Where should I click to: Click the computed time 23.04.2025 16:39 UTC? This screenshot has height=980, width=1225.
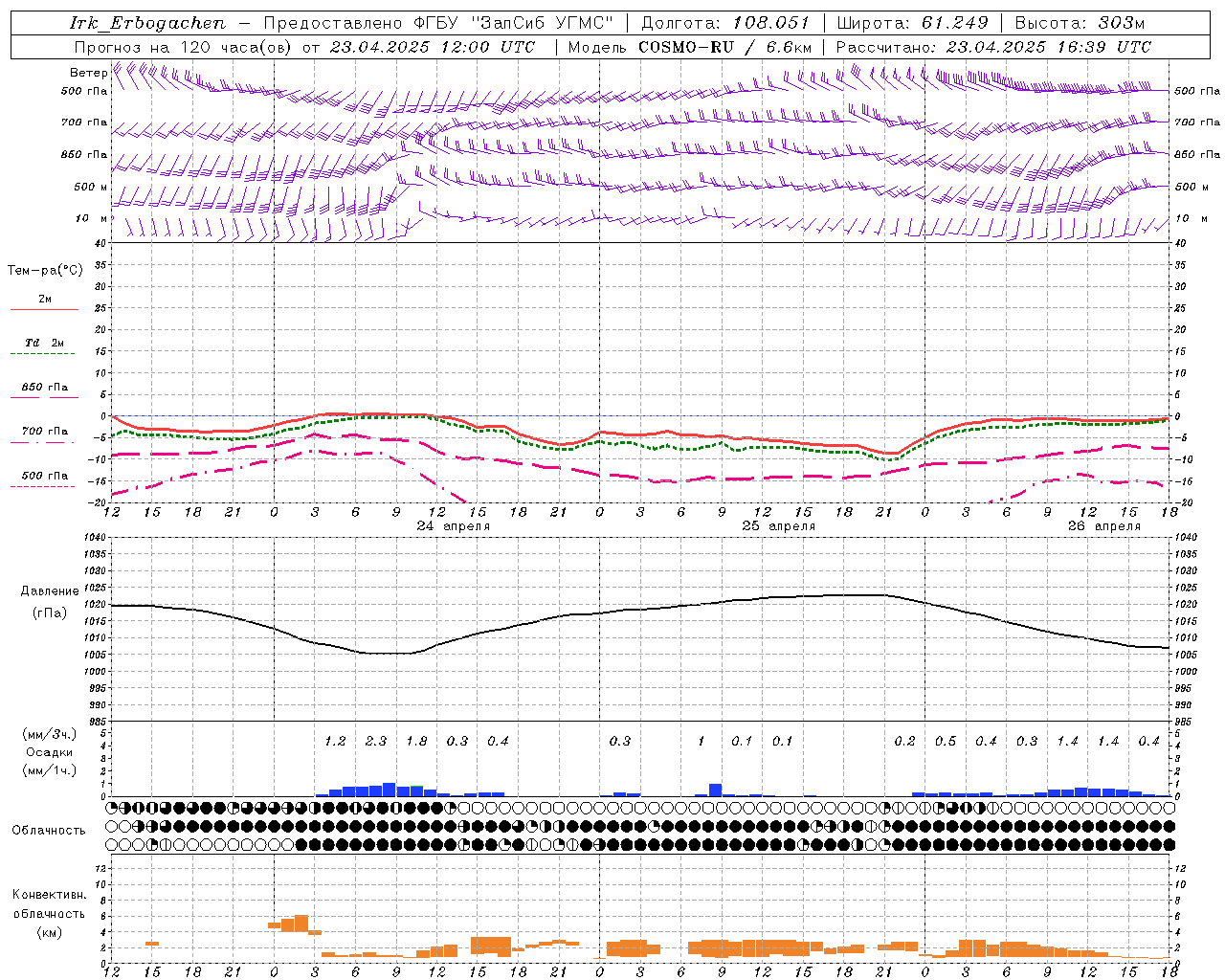coord(1049,47)
